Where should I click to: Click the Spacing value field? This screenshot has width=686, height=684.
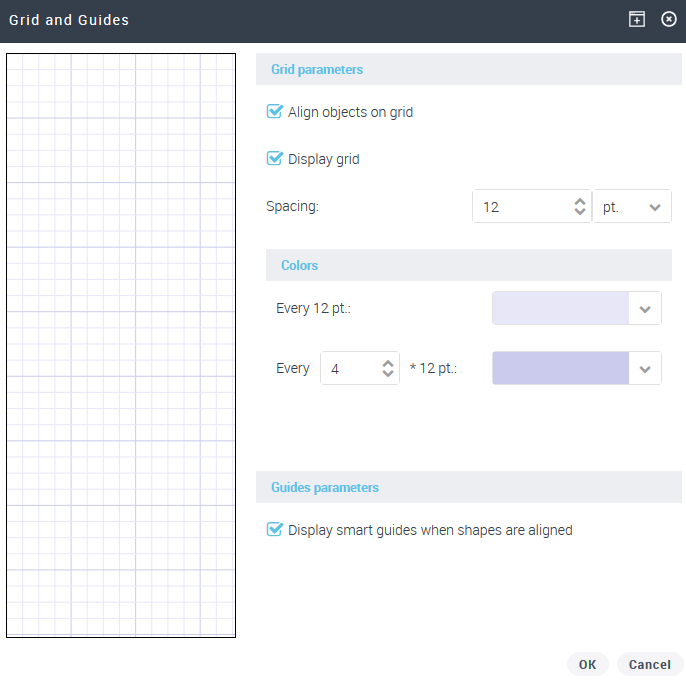click(x=522, y=207)
